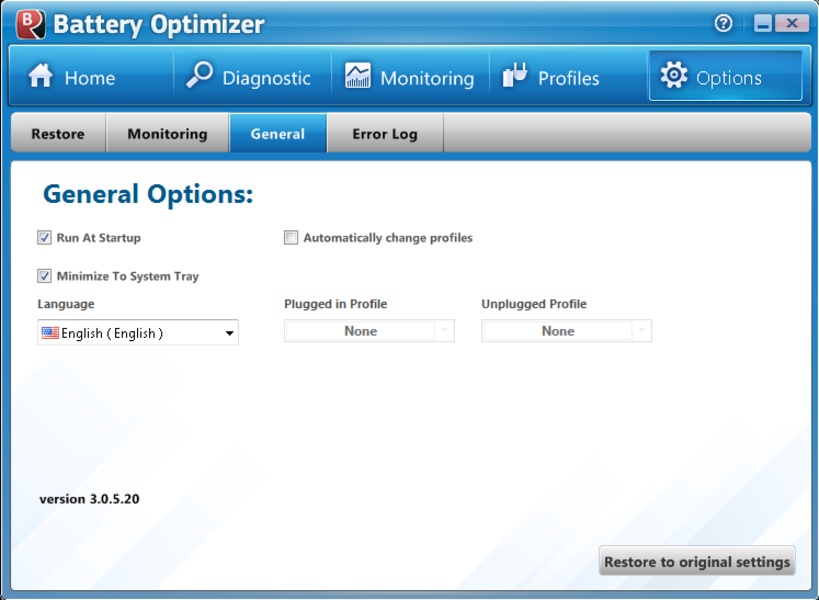
Task: Toggle Minimize To System Tray checkbox
Action: 44,276
